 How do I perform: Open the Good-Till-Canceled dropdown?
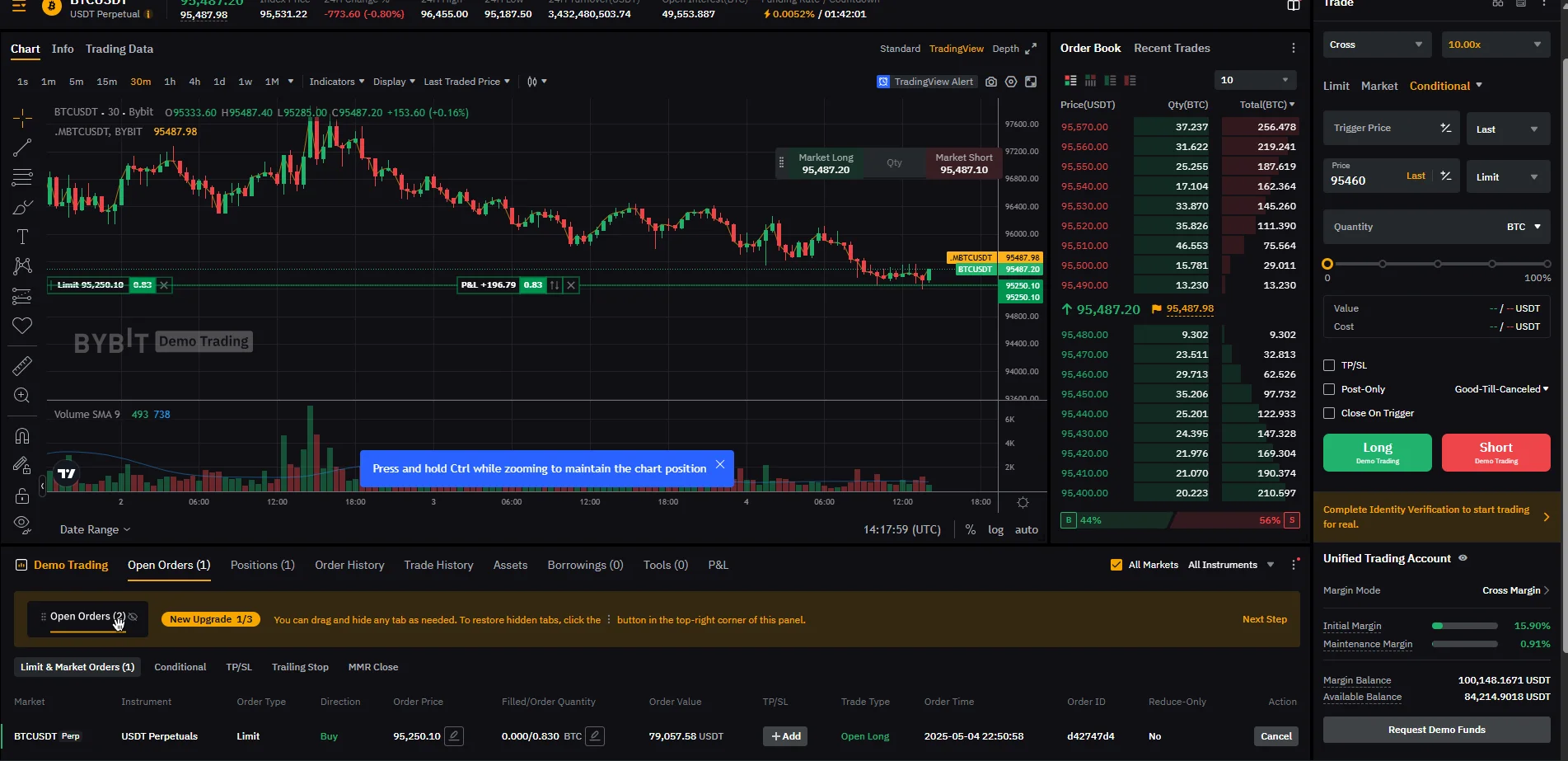coord(1502,389)
